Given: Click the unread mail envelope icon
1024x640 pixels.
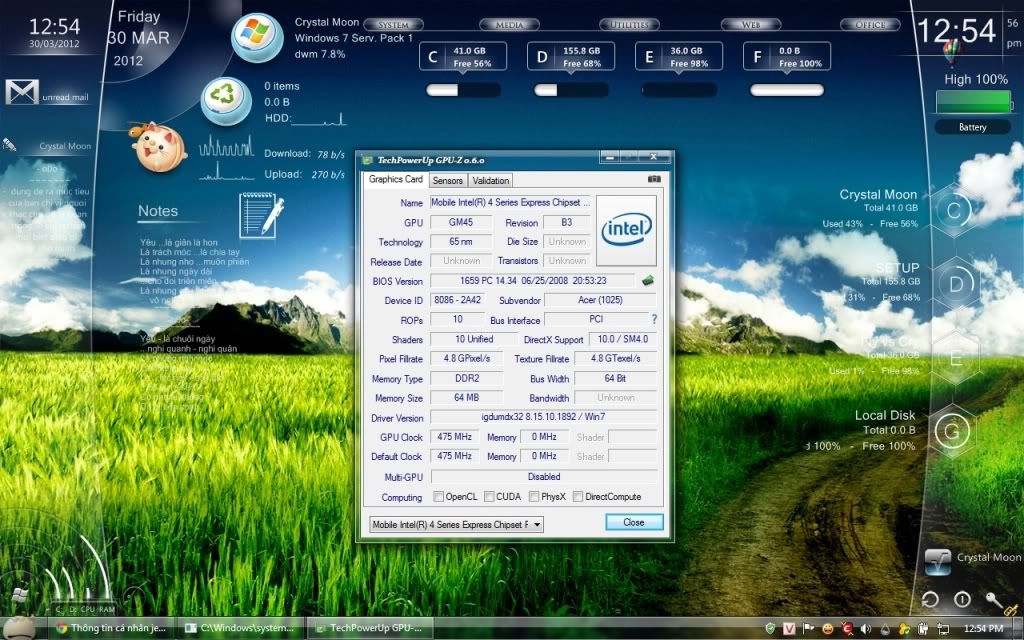Looking at the screenshot, I should click(22, 91).
